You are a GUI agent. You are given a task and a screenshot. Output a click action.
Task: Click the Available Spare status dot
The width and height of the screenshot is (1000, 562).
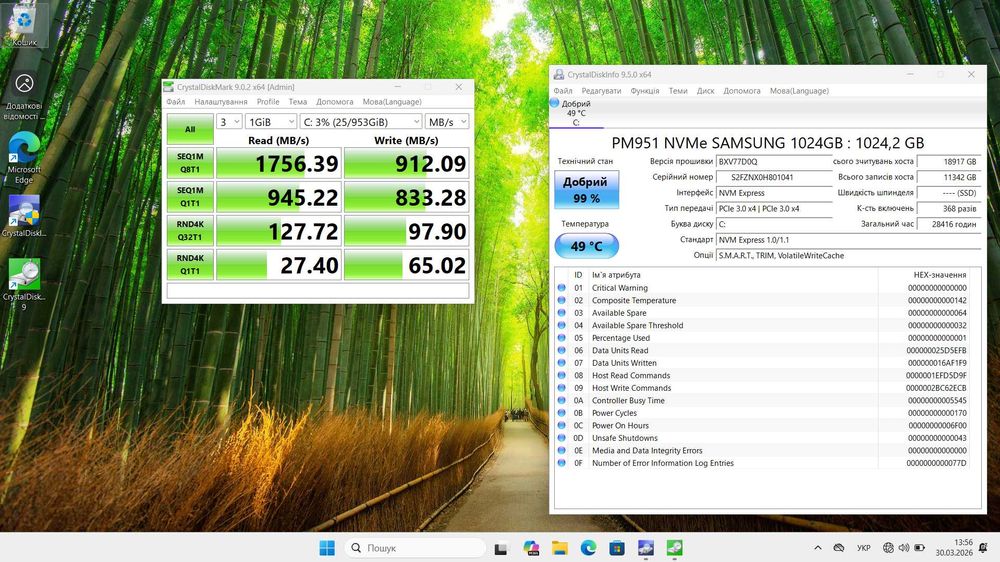[561, 313]
